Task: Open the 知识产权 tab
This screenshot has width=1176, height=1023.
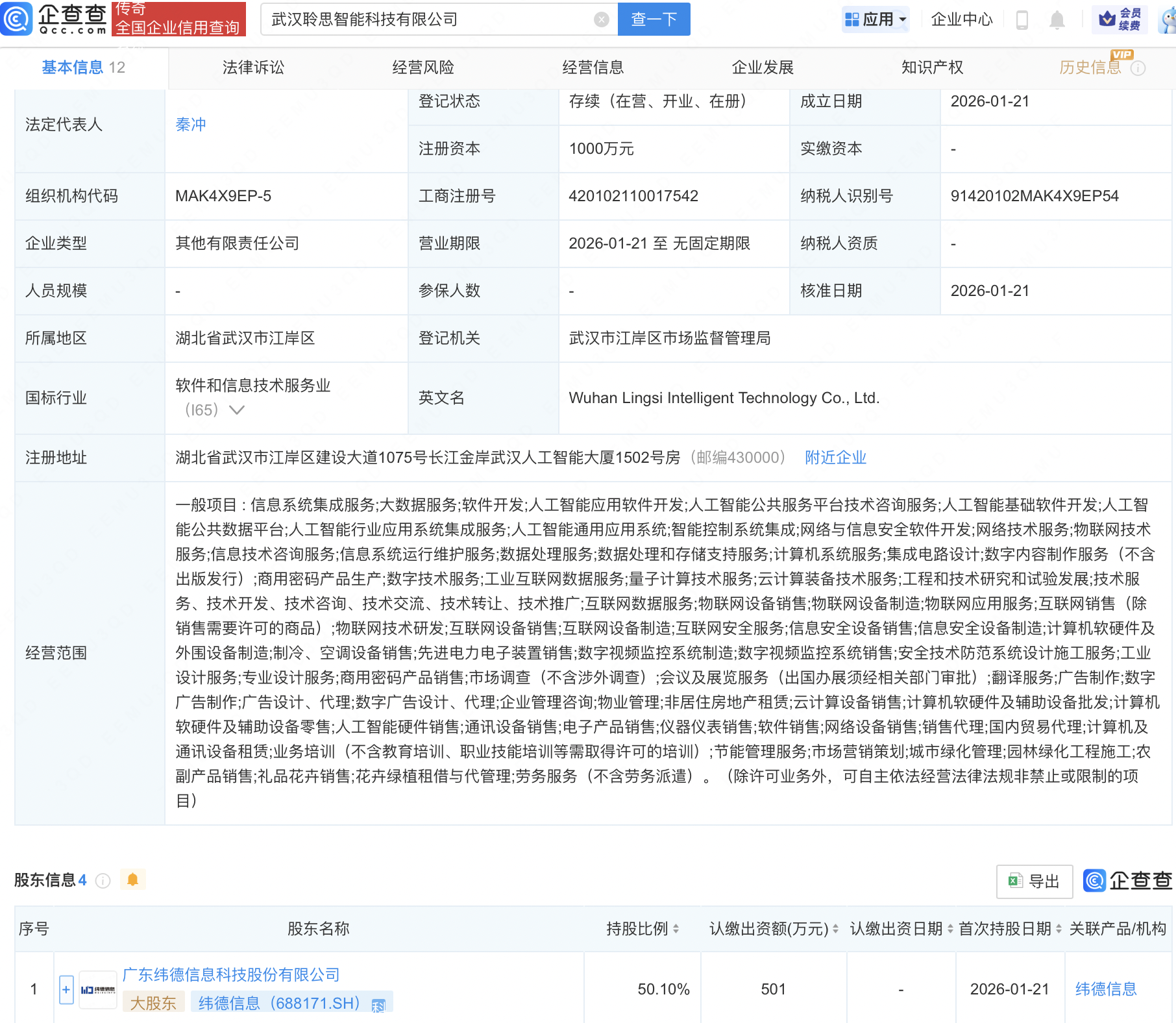Action: pos(931,67)
